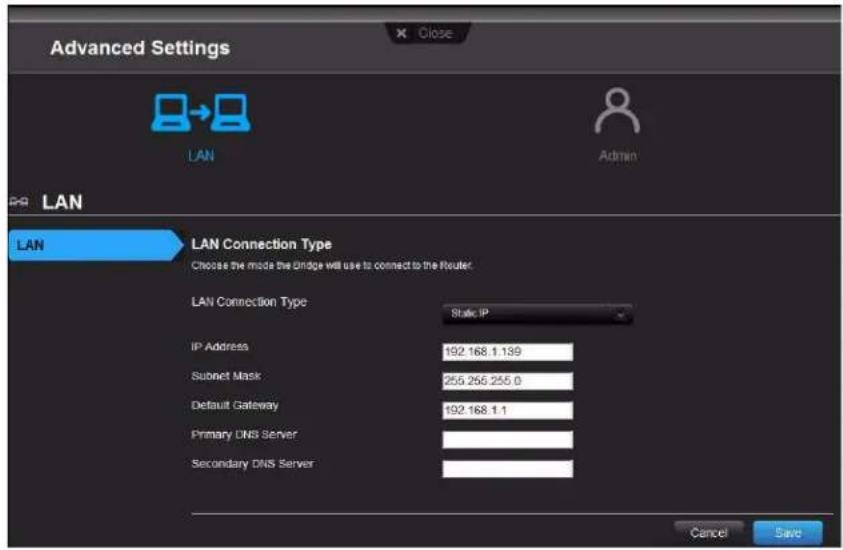843x550 pixels.
Task: Select the Admin label under the icon
Action: click(x=618, y=156)
